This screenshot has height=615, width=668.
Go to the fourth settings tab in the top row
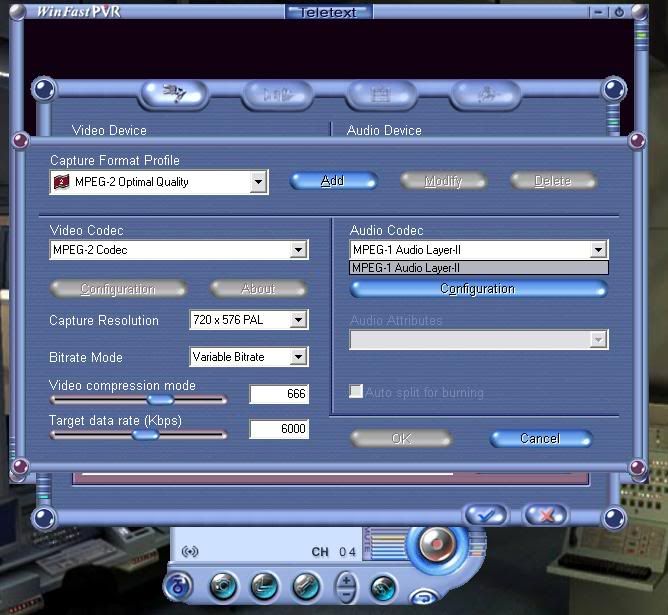pos(486,95)
